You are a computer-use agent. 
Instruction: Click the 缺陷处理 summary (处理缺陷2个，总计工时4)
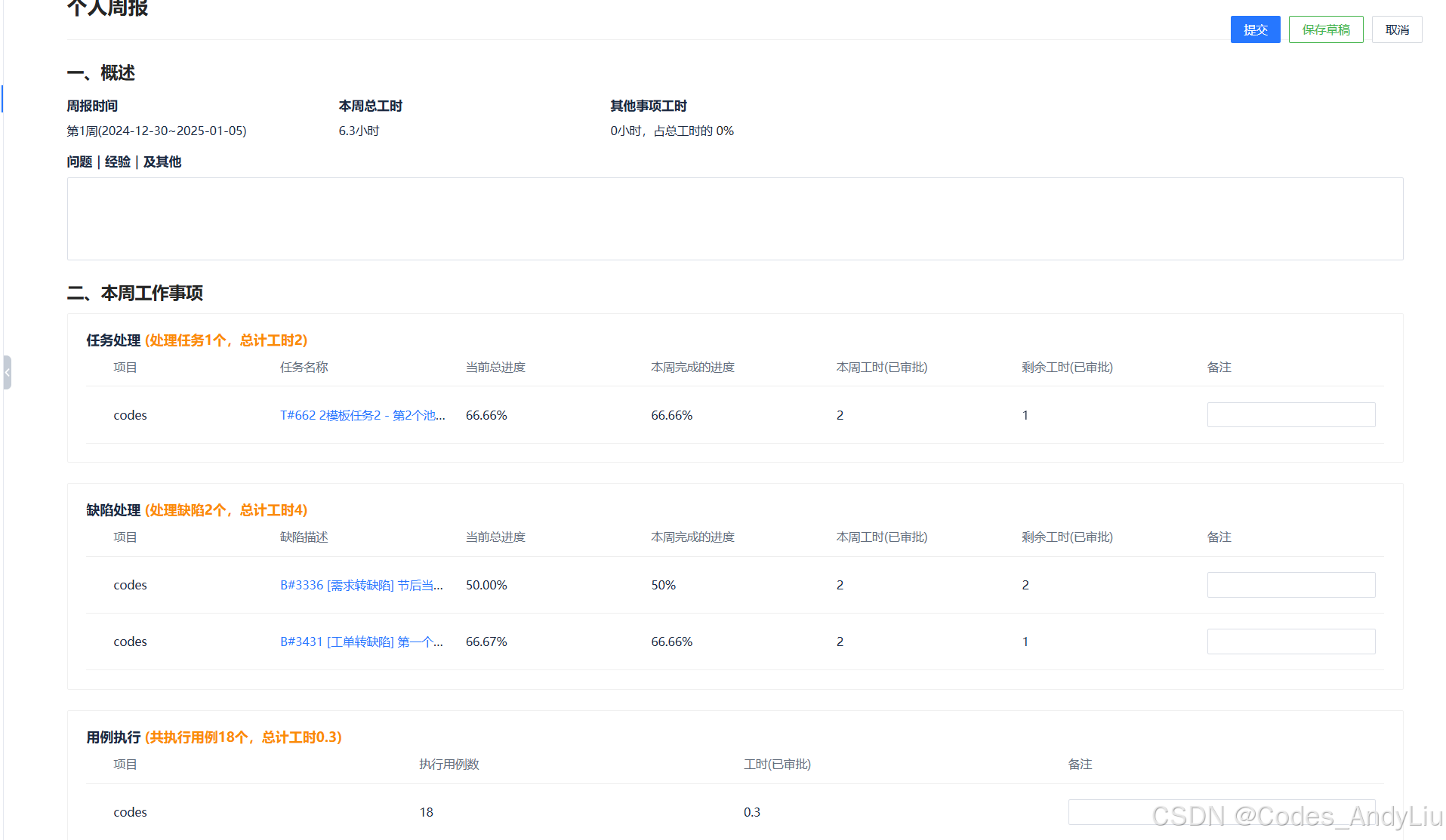click(x=226, y=510)
